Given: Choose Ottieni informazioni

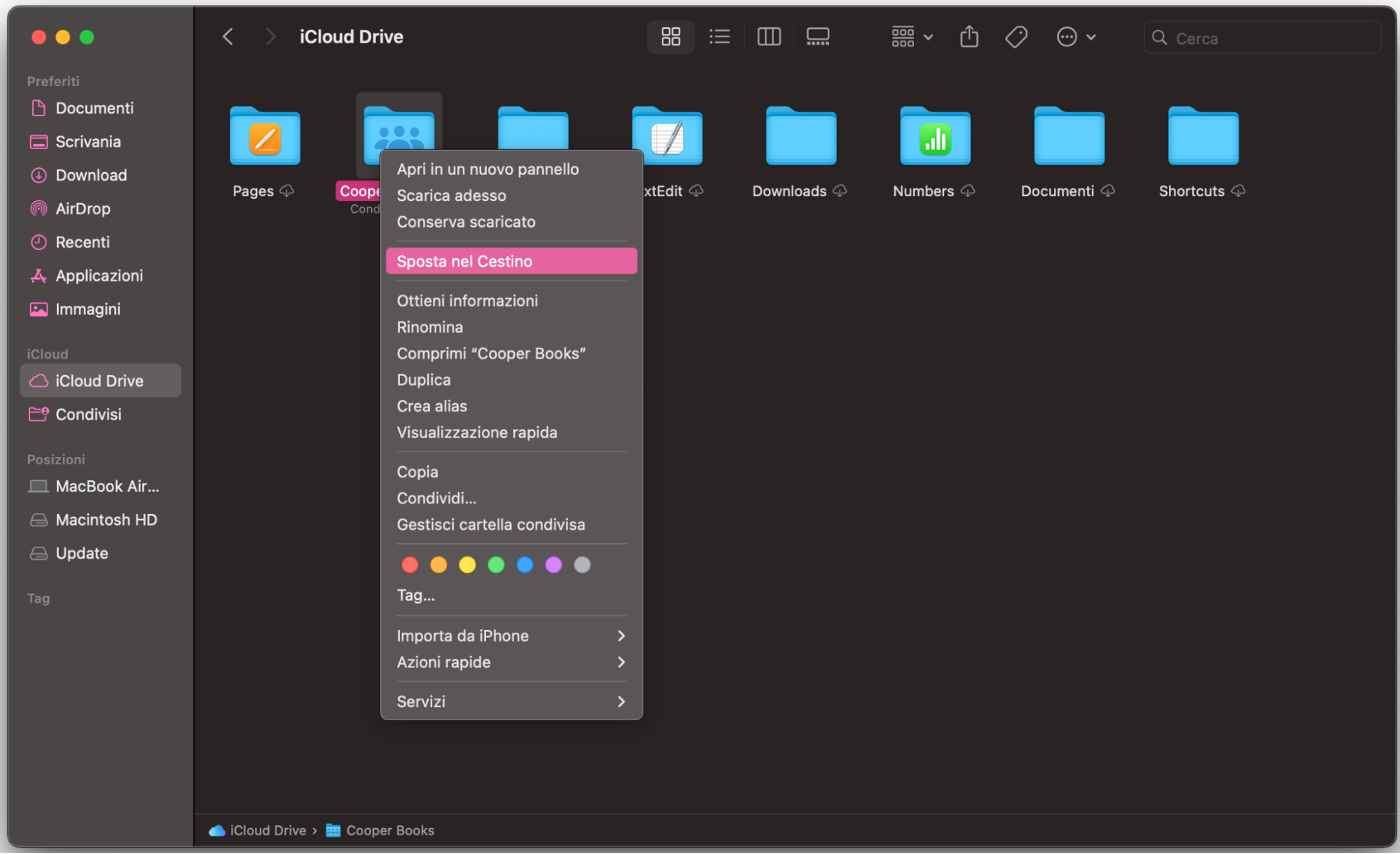Looking at the screenshot, I should click(x=511, y=301).
